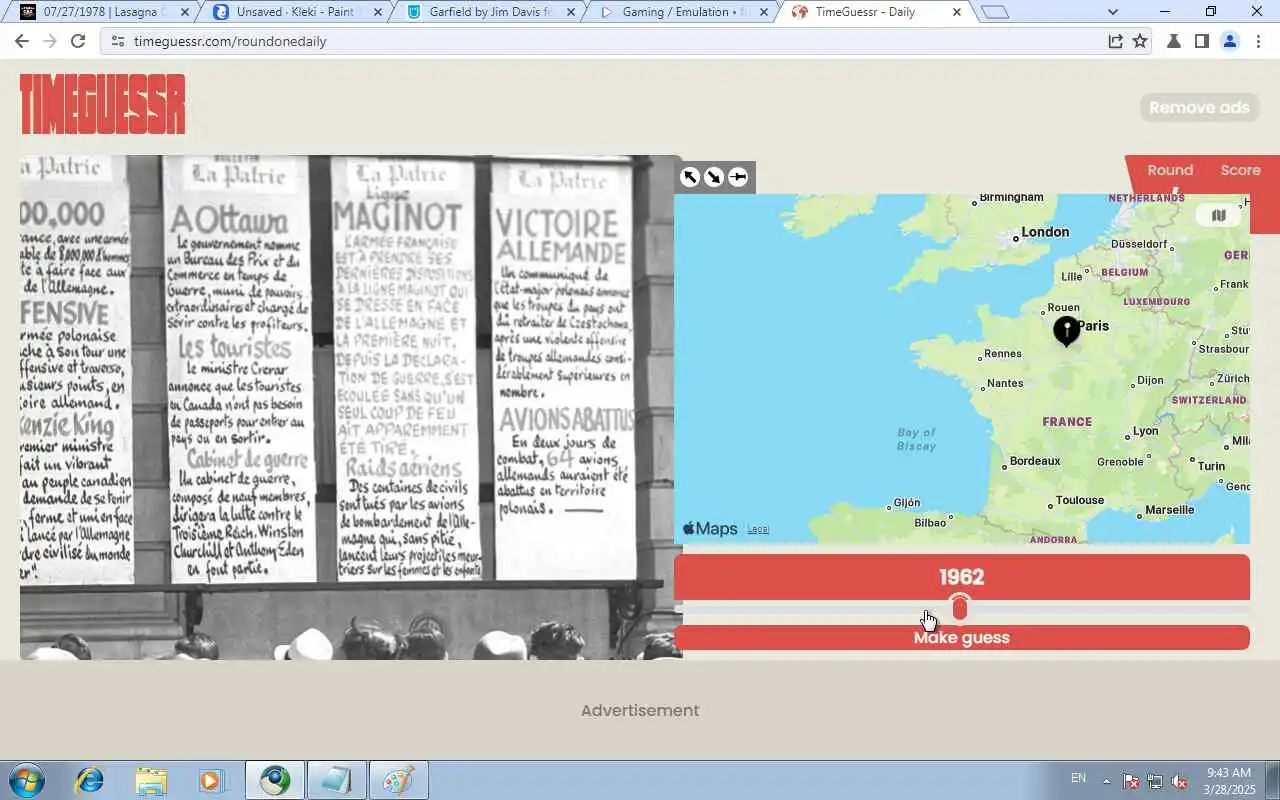Click the enlarge map arrow icon
Image resolution: width=1280 pixels, height=800 pixels.
tap(690, 177)
